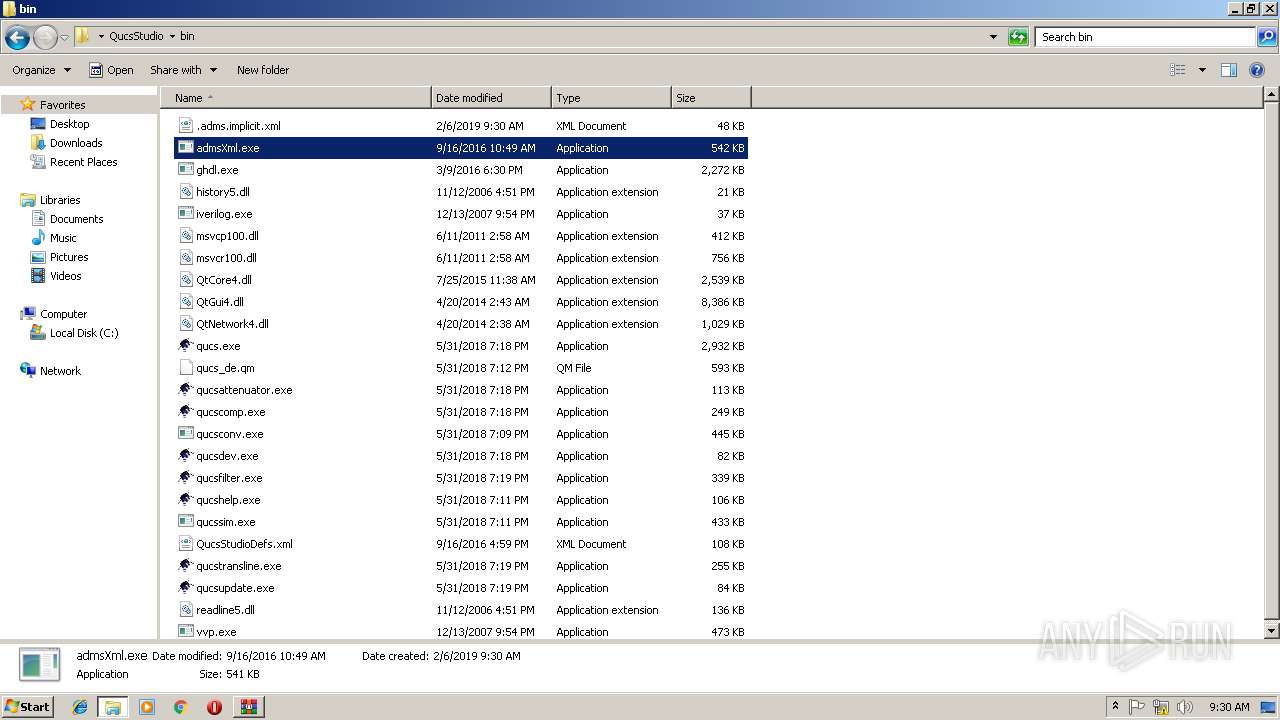Open Favorites in navigation pane
1280x720 pixels.
[62, 105]
